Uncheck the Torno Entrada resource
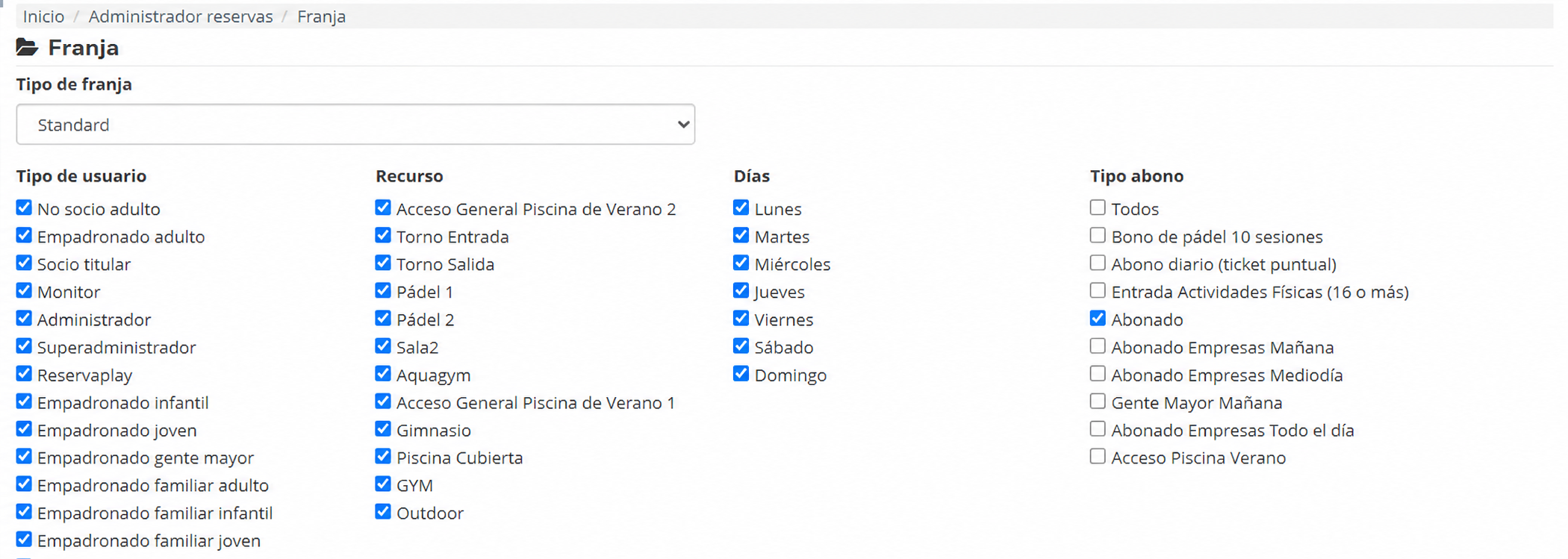Screen dimensions: 1568x559 [383, 235]
